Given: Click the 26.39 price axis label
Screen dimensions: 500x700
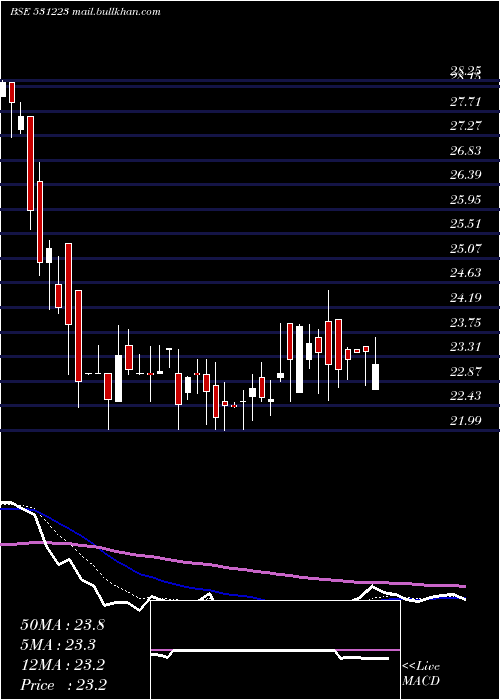Looking at the screenshot, I should point(465,175).
